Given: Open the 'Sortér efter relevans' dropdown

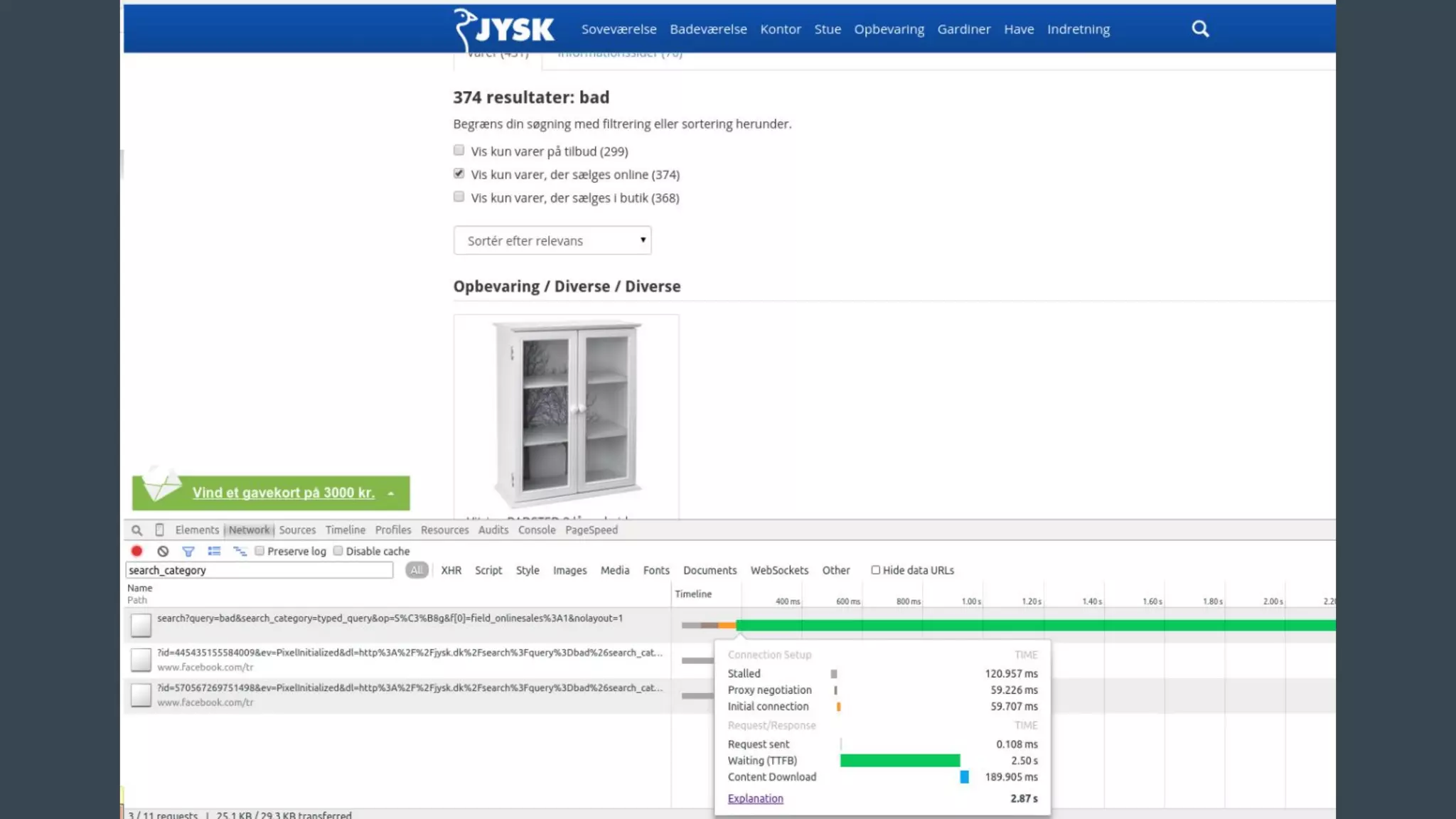Looking at the screenshot, I should click(552, 240).
